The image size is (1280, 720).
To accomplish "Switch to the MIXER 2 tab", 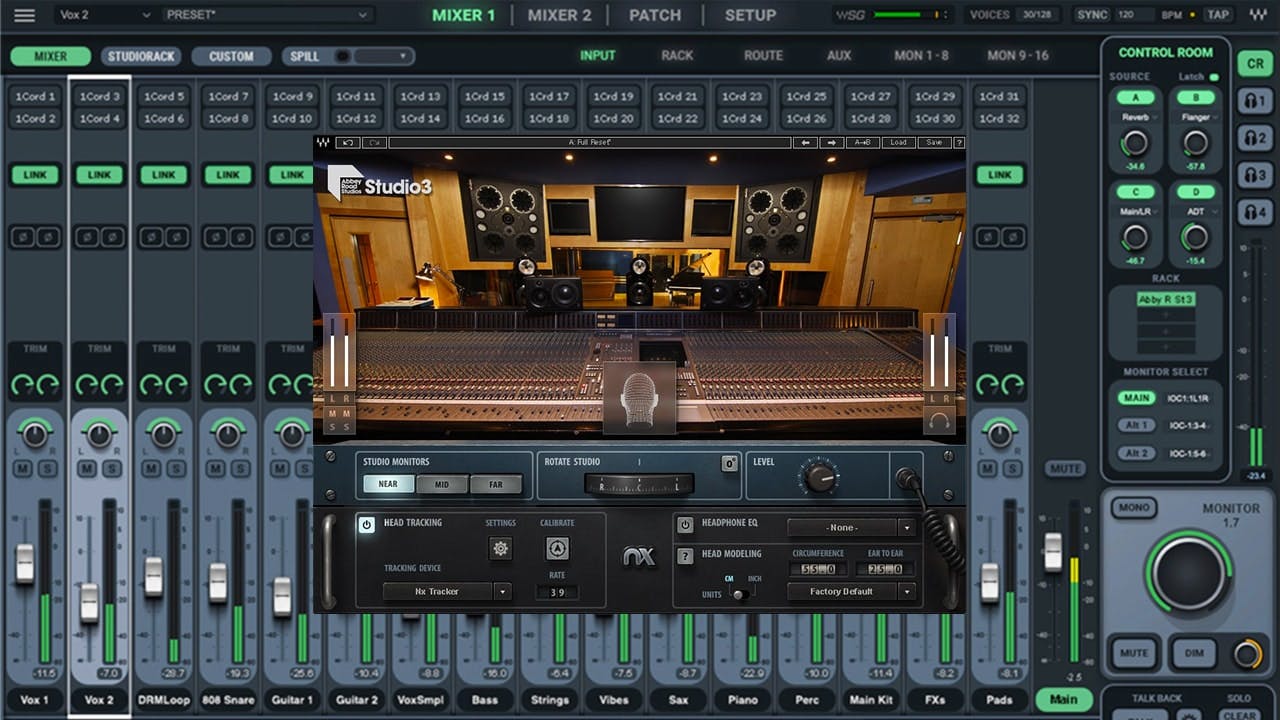I will [x=559, y=15].
